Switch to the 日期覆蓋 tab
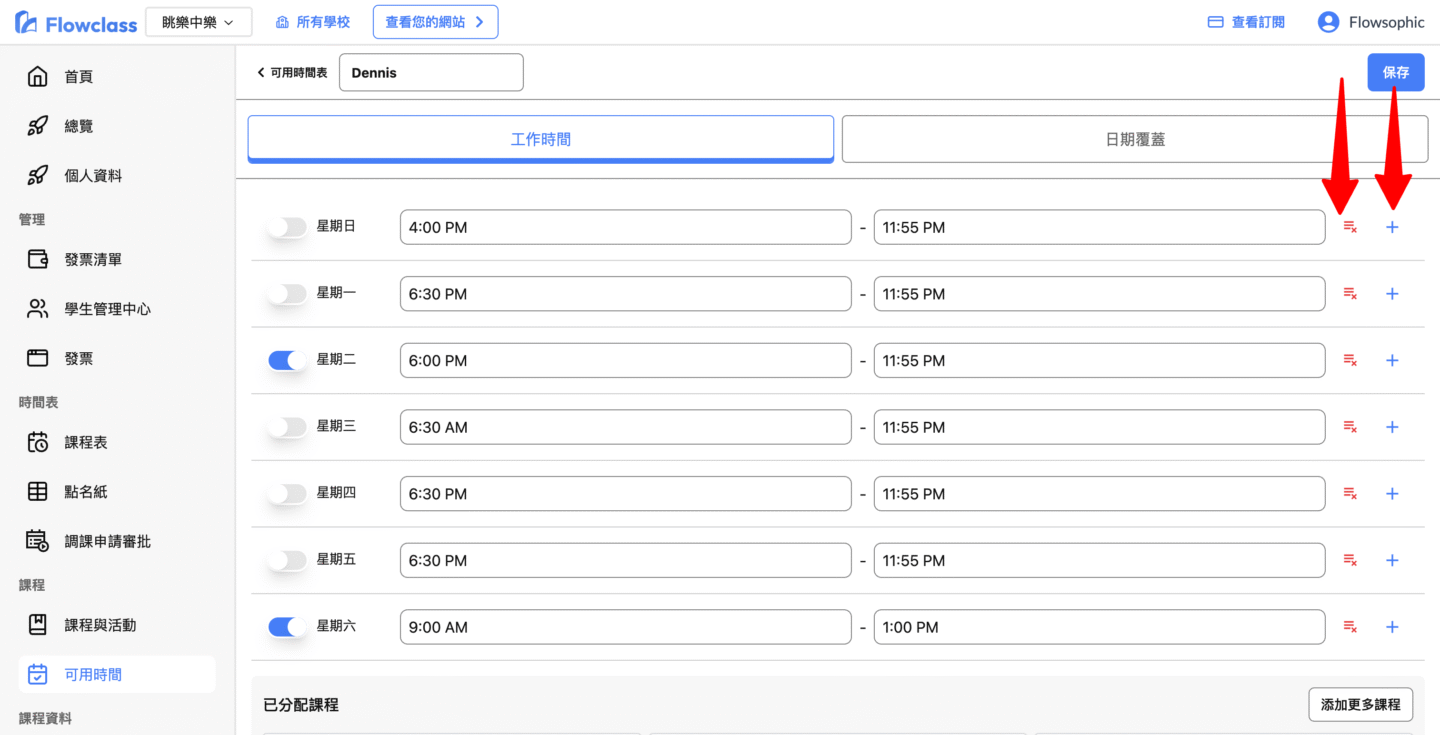The width and height of the screenshot is (1440, 735). pyautogui.click(x=1134, y=139)
